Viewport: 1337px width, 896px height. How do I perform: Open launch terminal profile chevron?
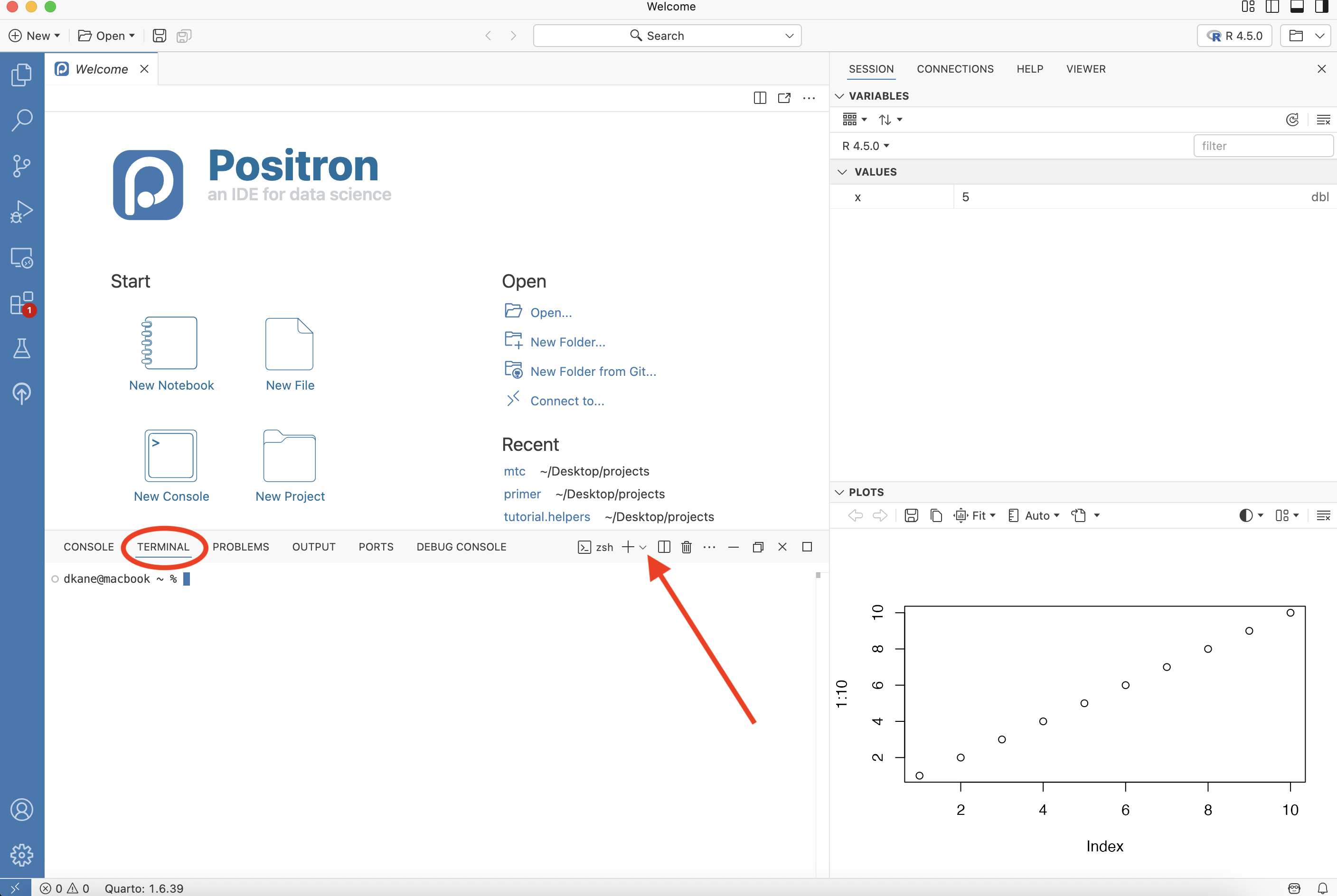tap(643, 548)
